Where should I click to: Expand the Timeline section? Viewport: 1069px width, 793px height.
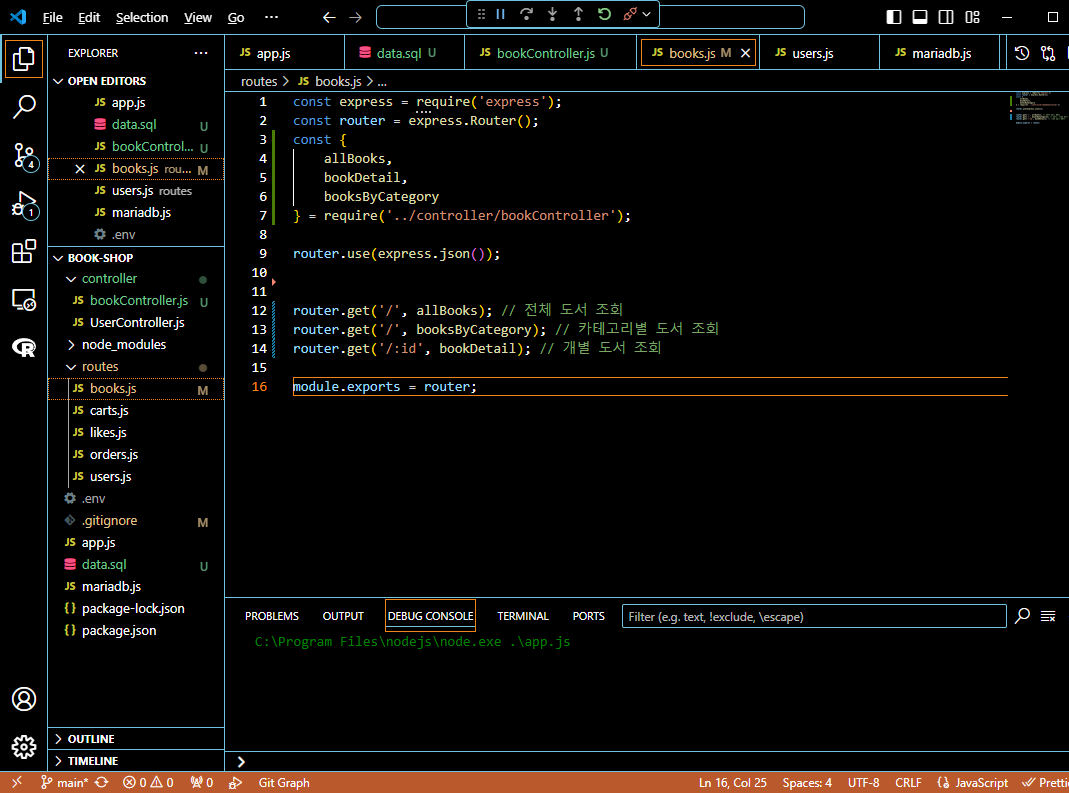[136, 761]
